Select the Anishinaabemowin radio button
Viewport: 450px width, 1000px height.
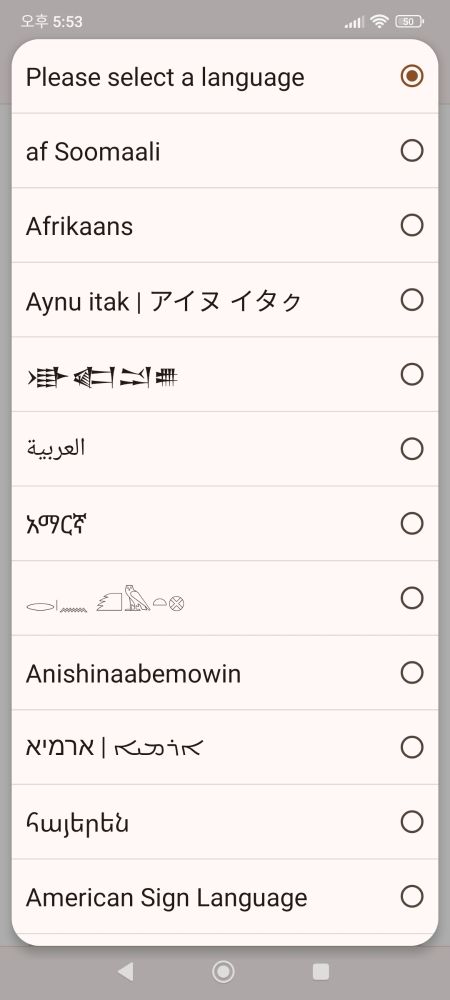click(x=412, y=672)
